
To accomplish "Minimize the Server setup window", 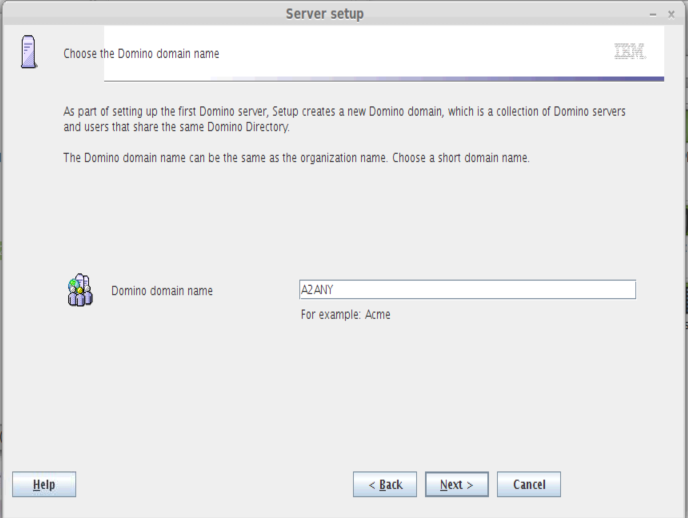I will point(653,14).
